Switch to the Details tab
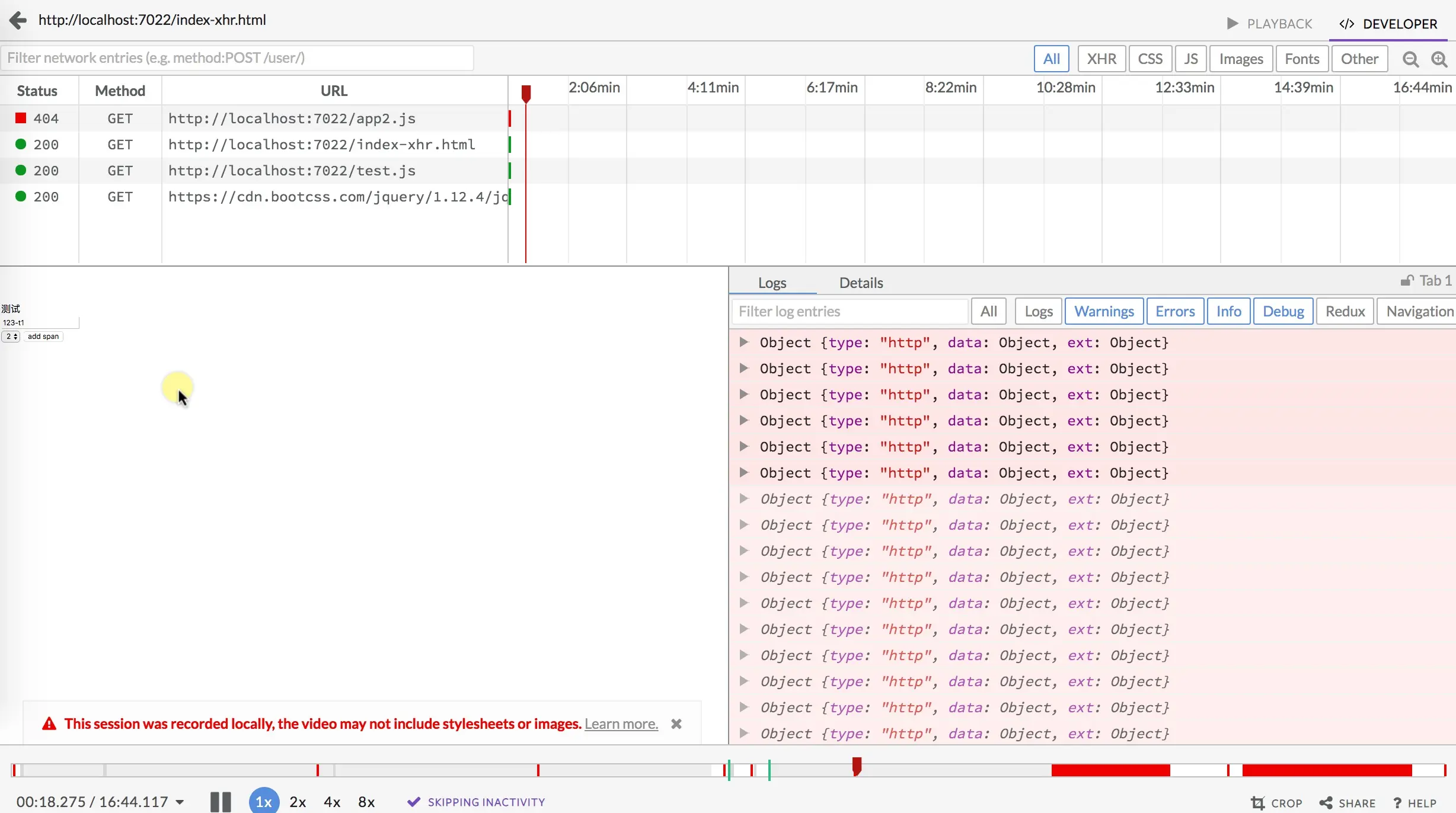 click(x=861, y=283)
